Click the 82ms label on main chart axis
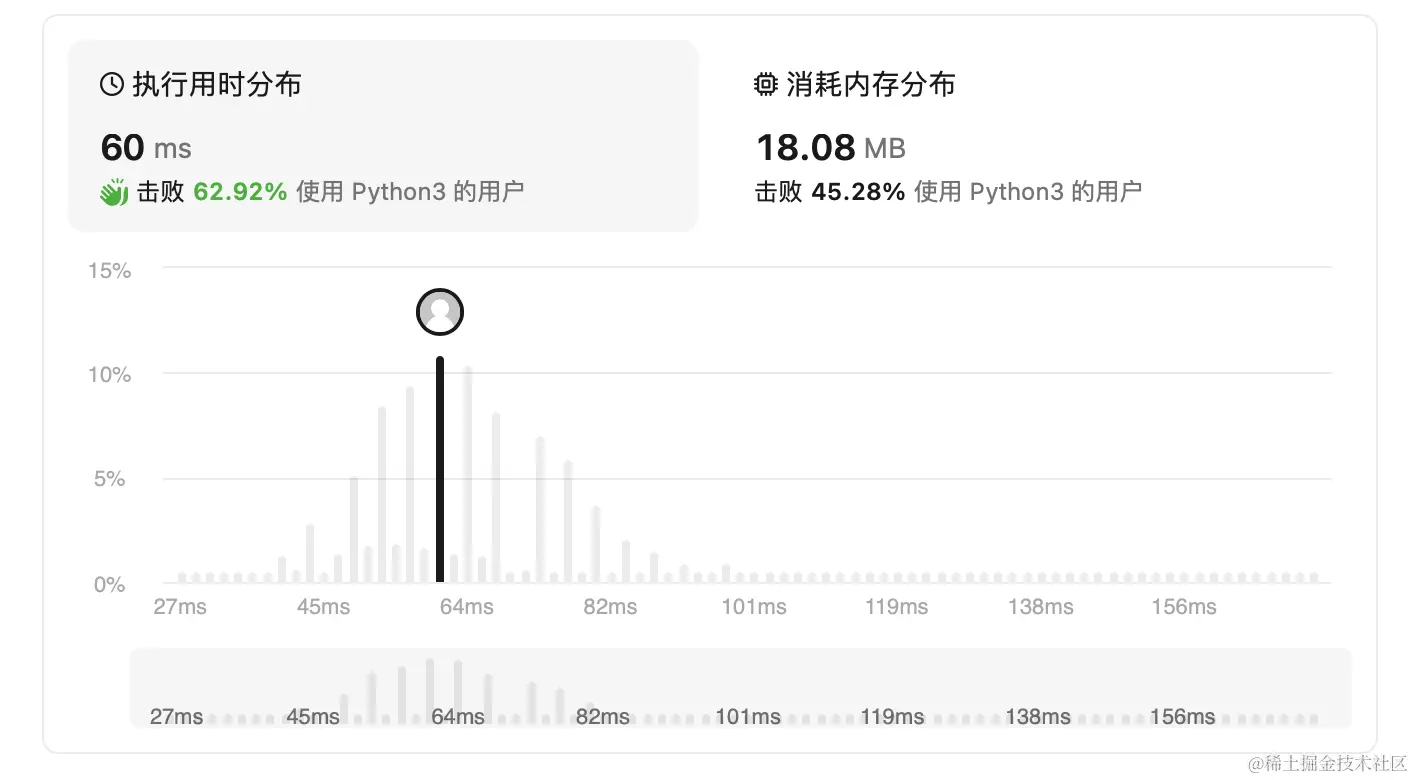 [x=610, y=607]
